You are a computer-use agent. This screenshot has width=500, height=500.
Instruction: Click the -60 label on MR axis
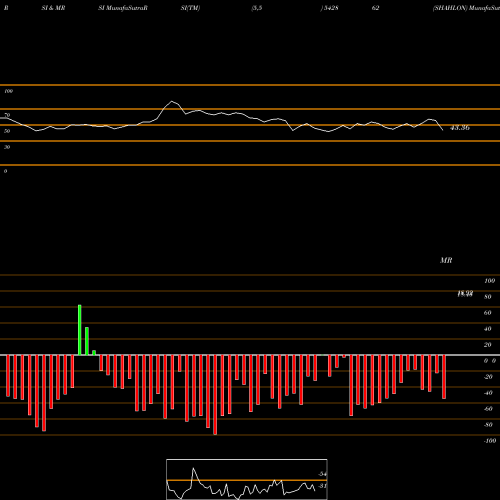[x=488, y=409]
